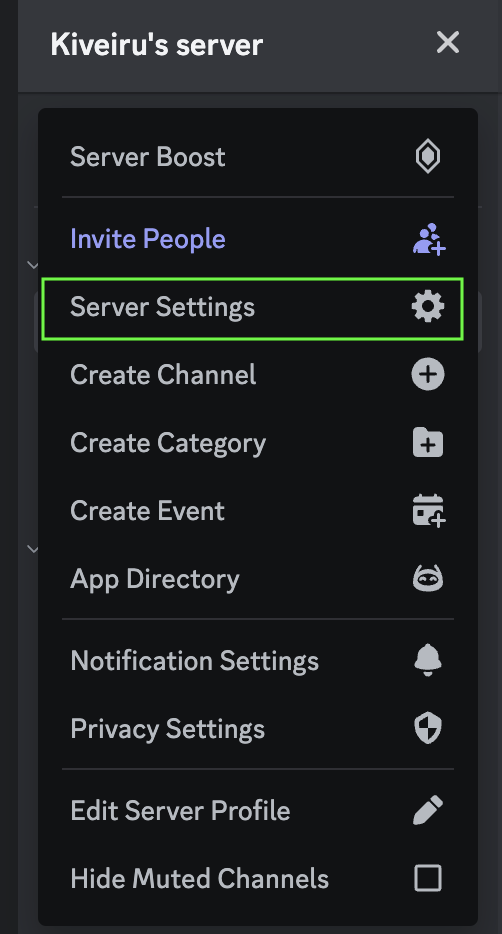The height and width of the screenshot is (934, 502).
Task: Click the Notification Settings bell icon
Action: [x=428, y=661]
